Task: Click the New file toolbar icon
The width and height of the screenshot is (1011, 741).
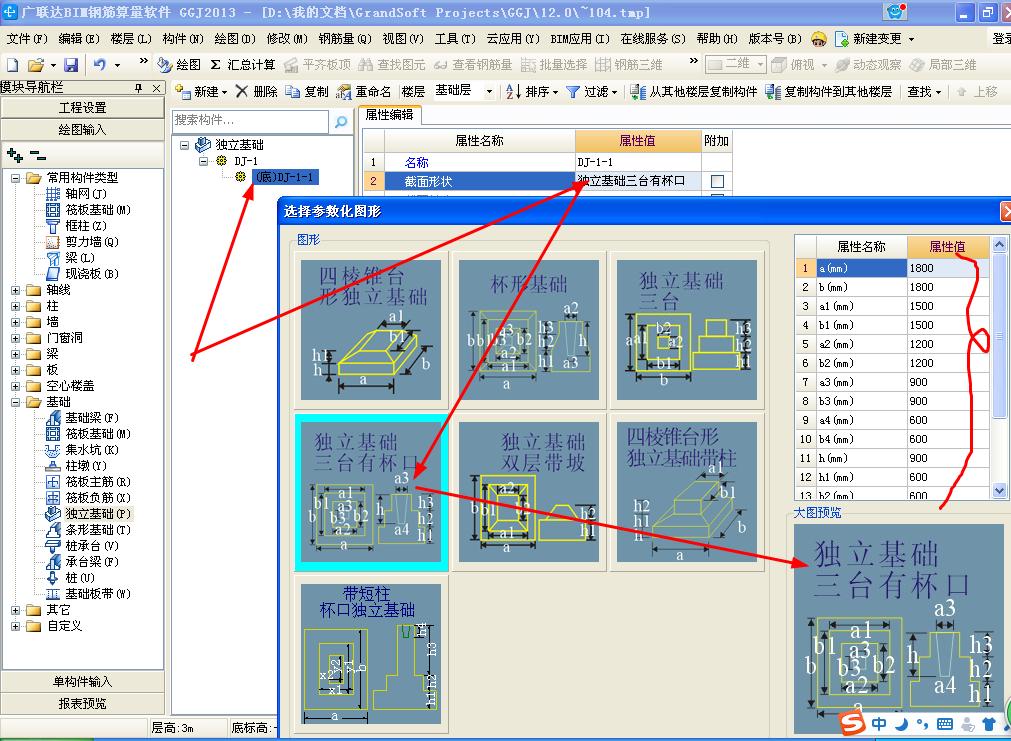Action: pos(13,64)
